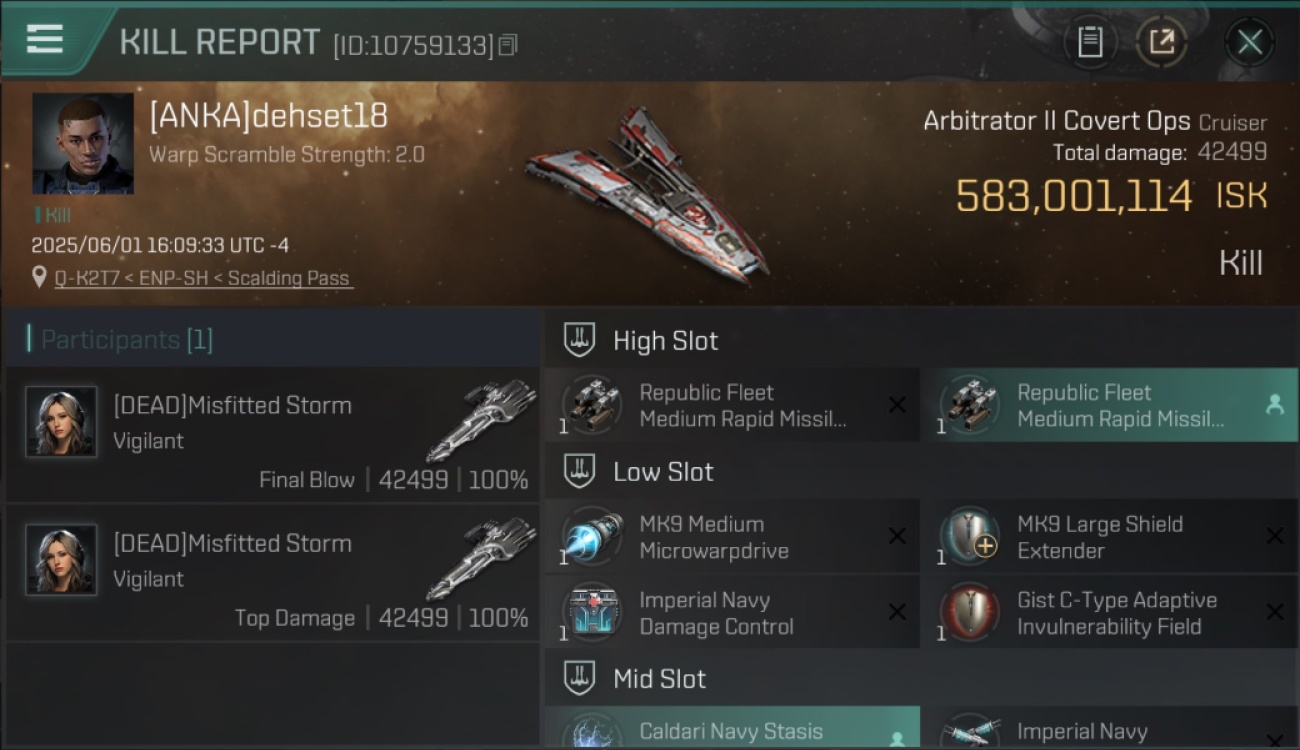Collapse the Low Slot section
The width and height of the screenshot is (1300, 750).
click(x=580, y=471)
